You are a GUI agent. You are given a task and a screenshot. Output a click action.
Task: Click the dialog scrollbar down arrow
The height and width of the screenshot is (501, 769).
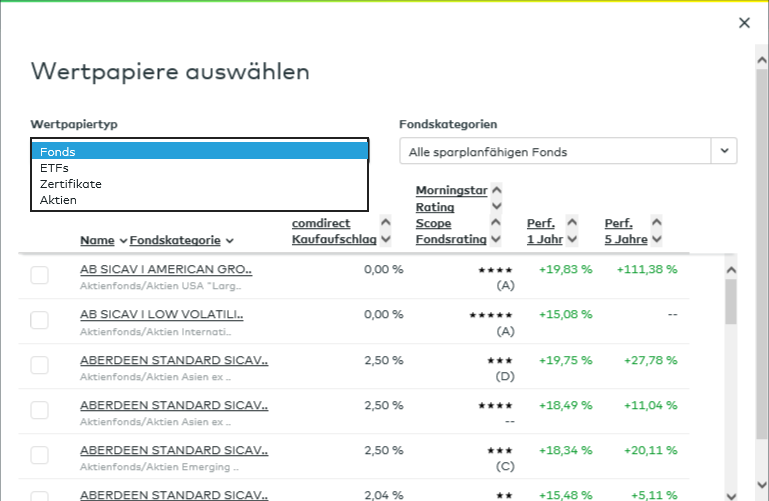762,485
